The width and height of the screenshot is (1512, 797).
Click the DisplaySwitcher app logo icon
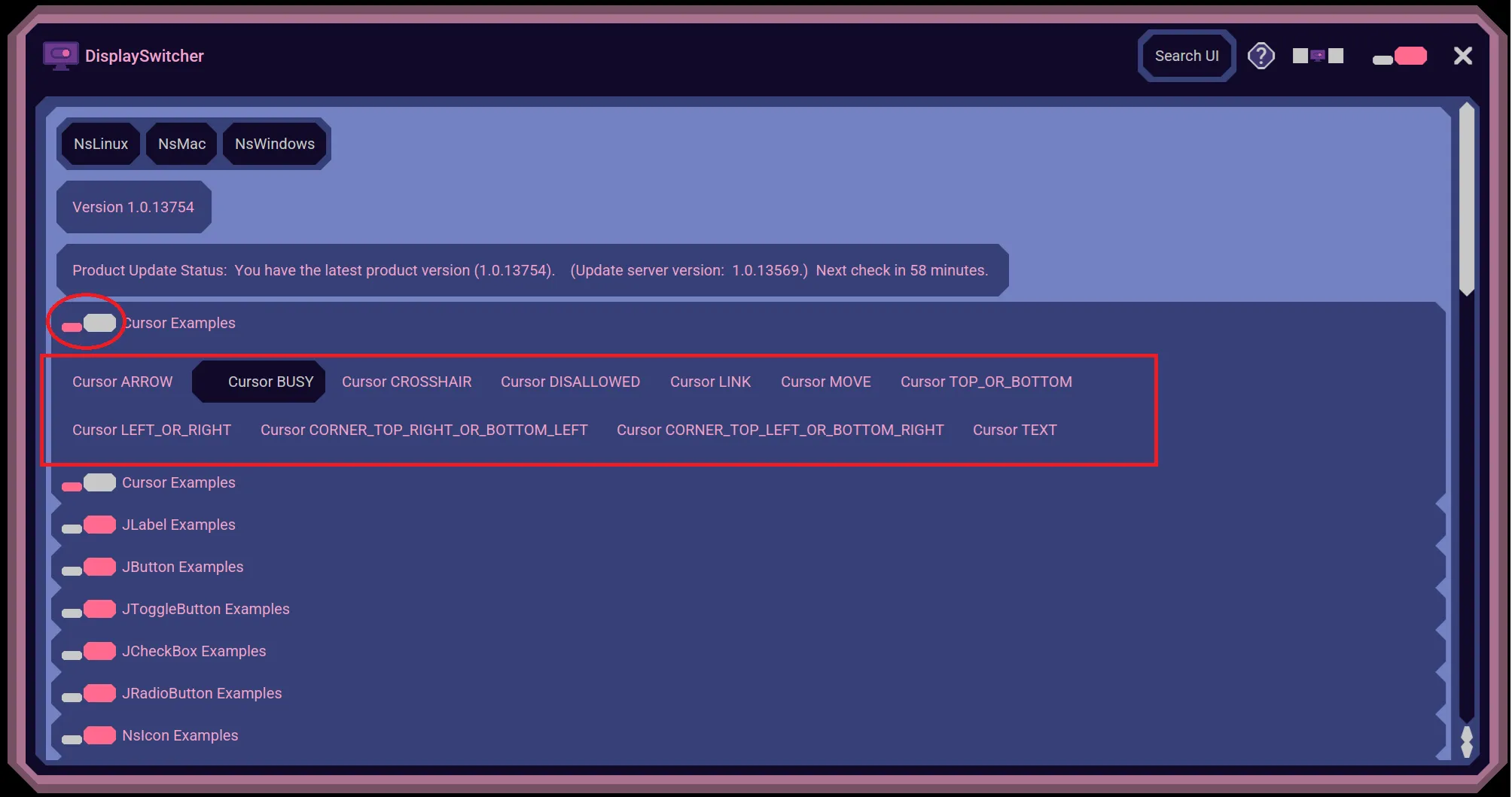(60, 56)
